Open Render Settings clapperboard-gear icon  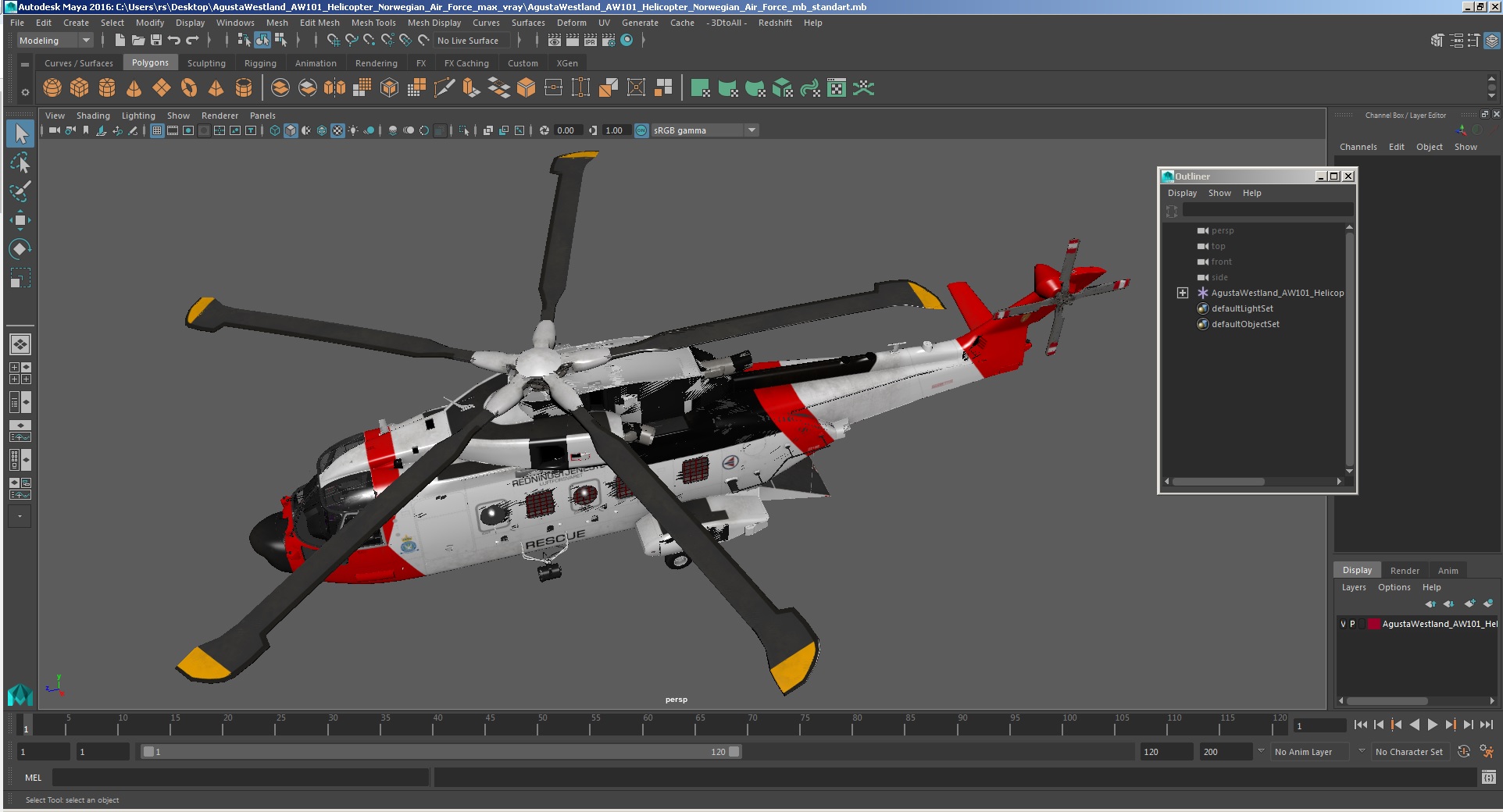[608, 41]
